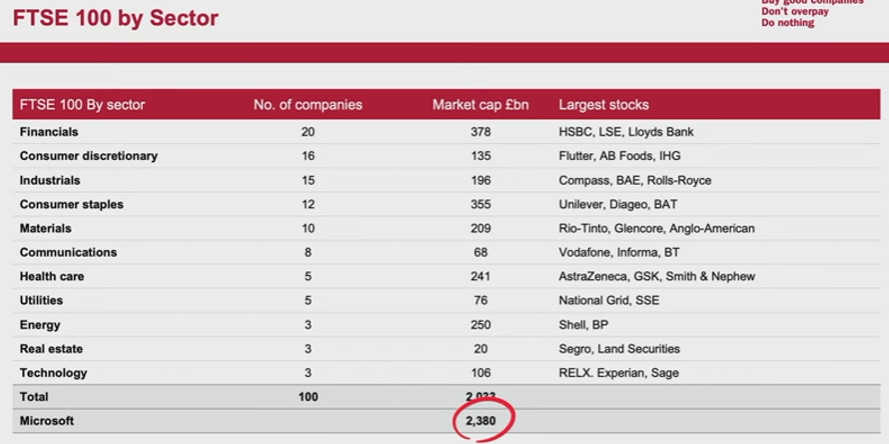Select the 'Largest stocks' column header

[604, 105]
